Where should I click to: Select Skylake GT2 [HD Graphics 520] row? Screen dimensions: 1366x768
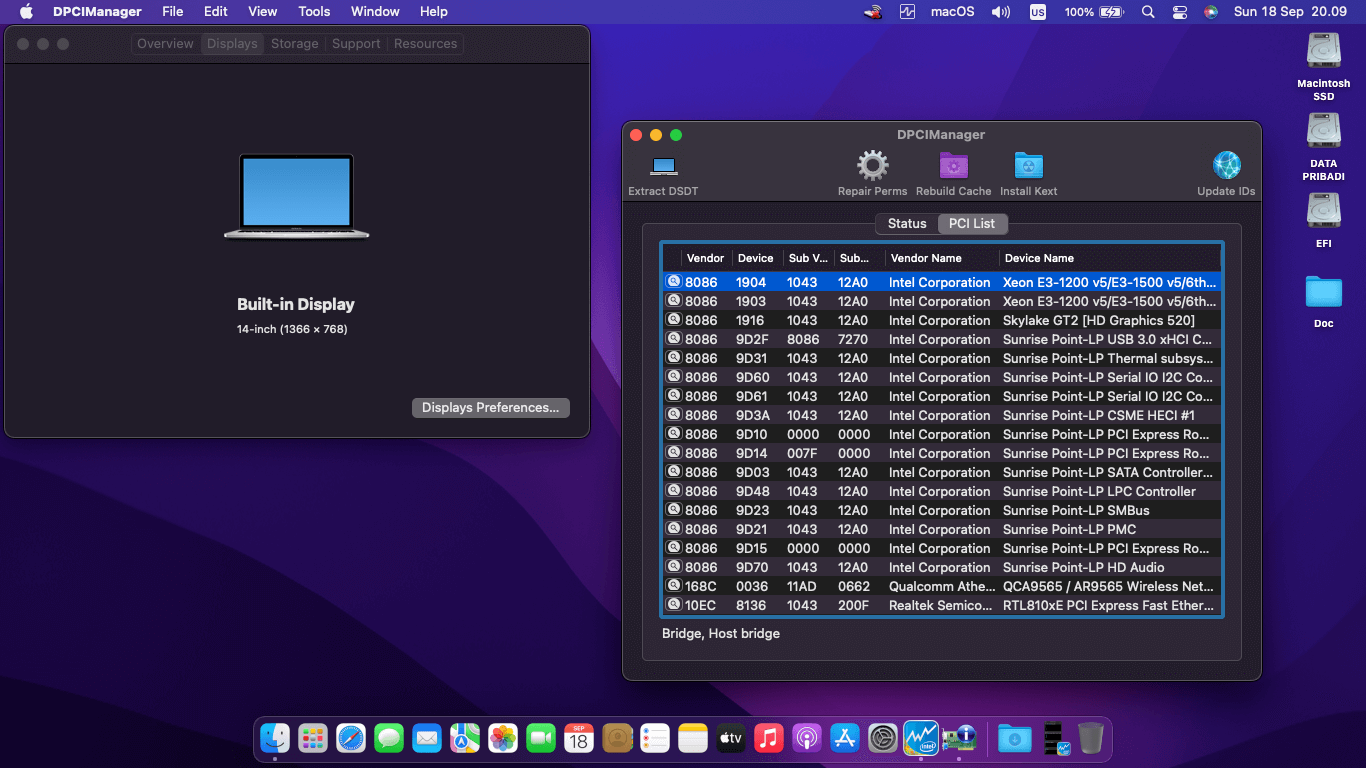point(941,320)
